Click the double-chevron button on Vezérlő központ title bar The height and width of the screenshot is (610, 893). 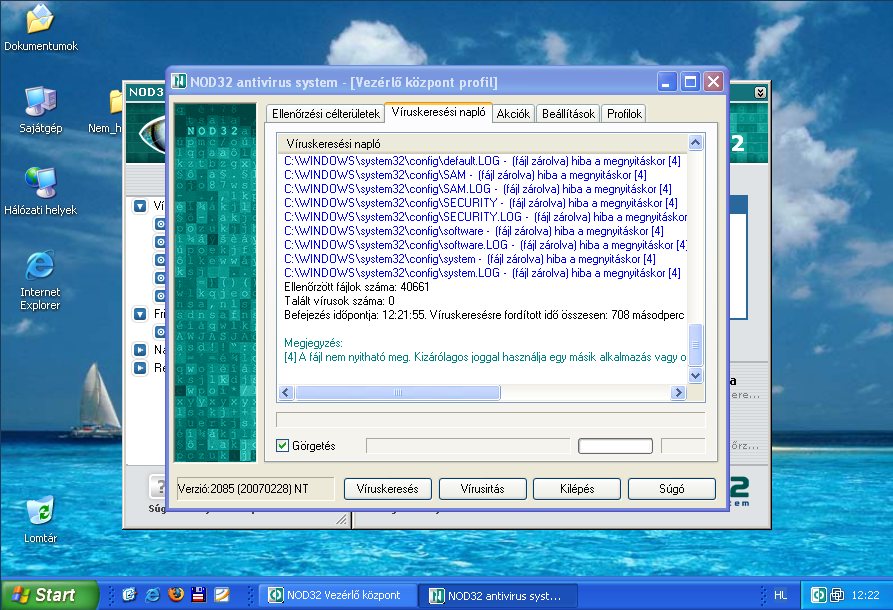pyautogui.click(x=760, y=92)
